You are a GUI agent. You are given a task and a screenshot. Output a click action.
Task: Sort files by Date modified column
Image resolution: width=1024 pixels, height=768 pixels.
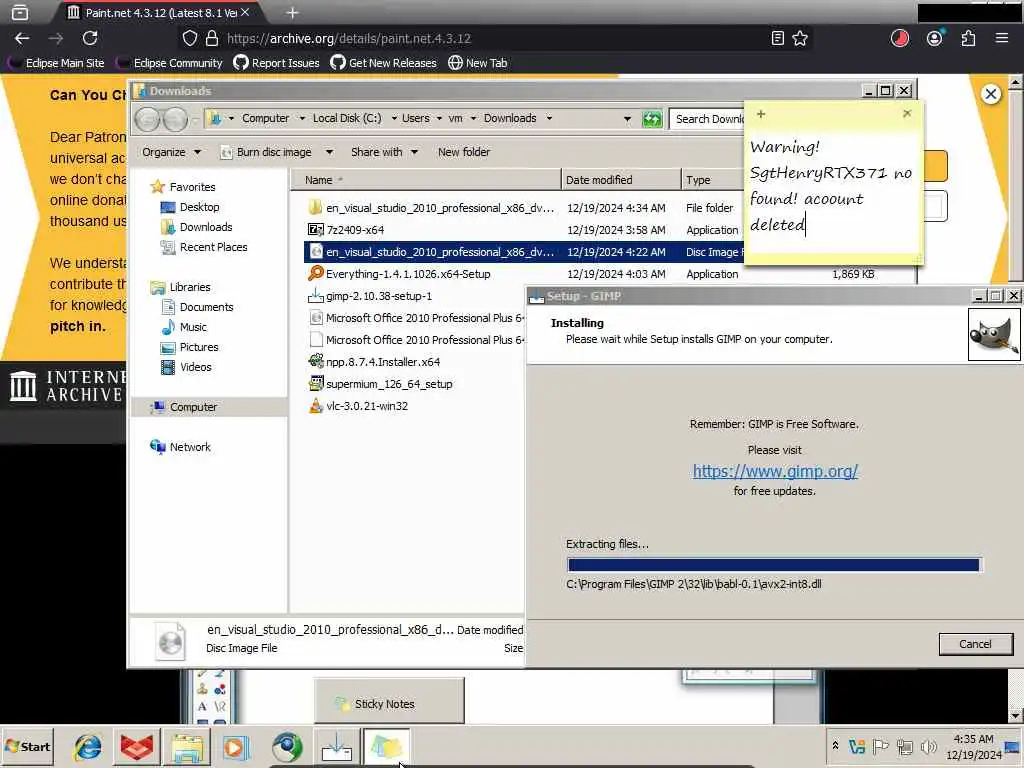pyautogui.click(x=620, y=180)
